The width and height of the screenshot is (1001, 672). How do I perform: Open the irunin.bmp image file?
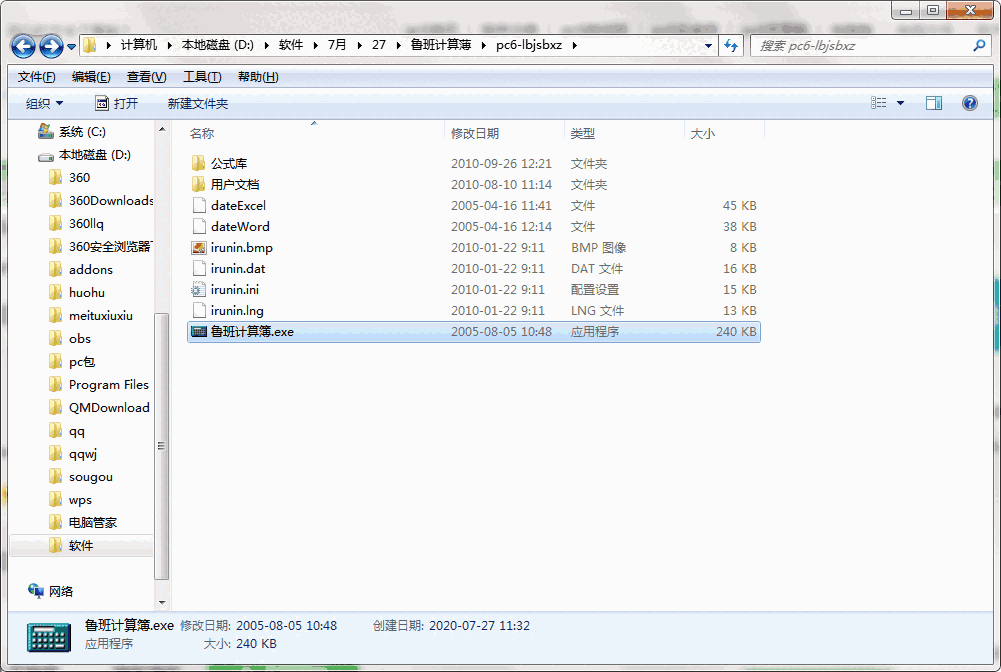(x=241, y=247)
